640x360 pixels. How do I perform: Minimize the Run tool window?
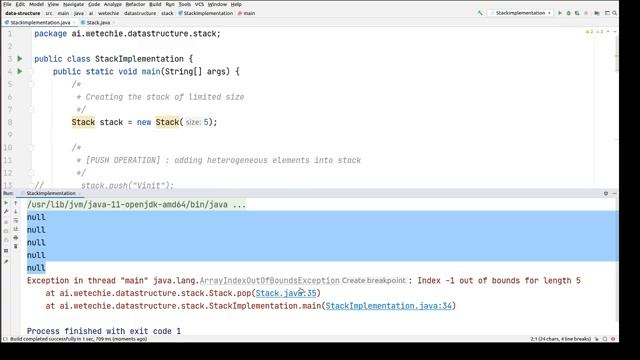point(614,193)
